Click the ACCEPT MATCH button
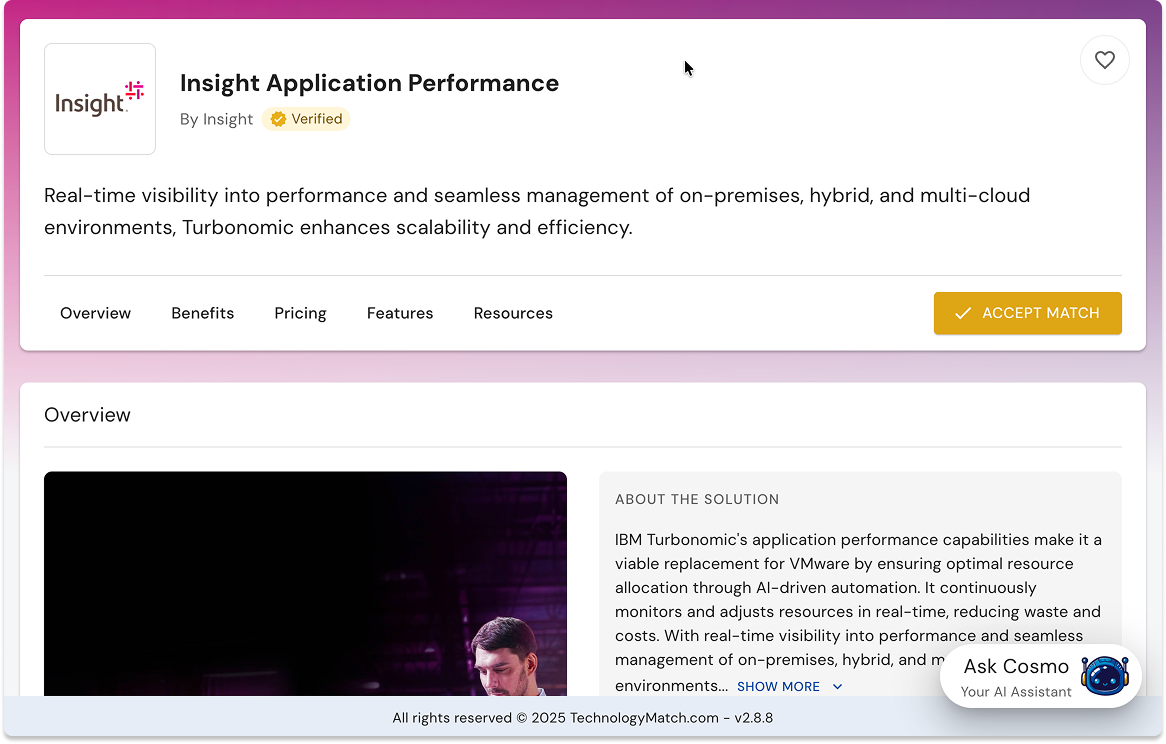This screenshot has height=744, width=1166. pyautogui.click(x=1028, y=313)
